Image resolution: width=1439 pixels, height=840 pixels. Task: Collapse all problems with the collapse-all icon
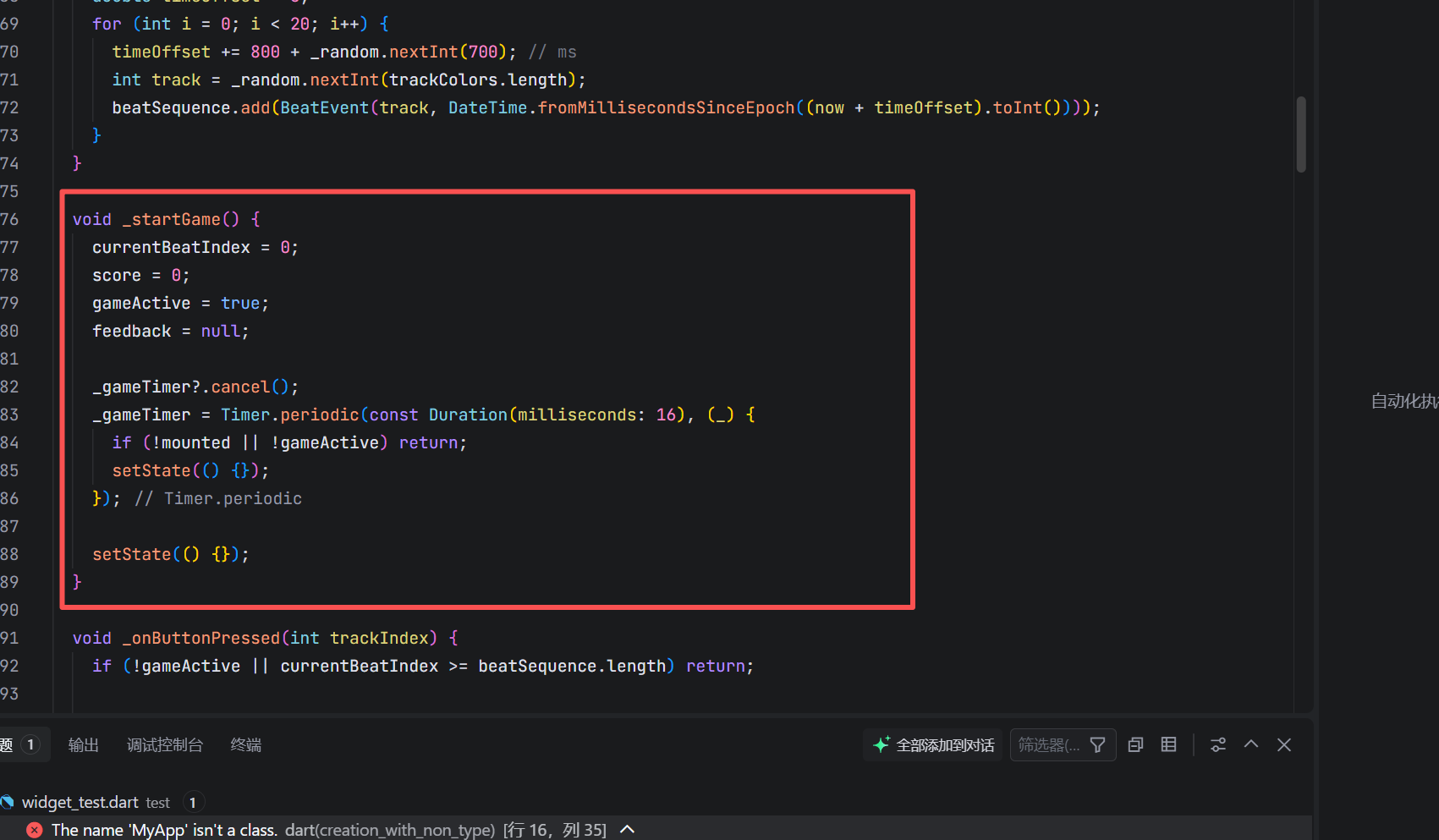tap(1136, 745)
